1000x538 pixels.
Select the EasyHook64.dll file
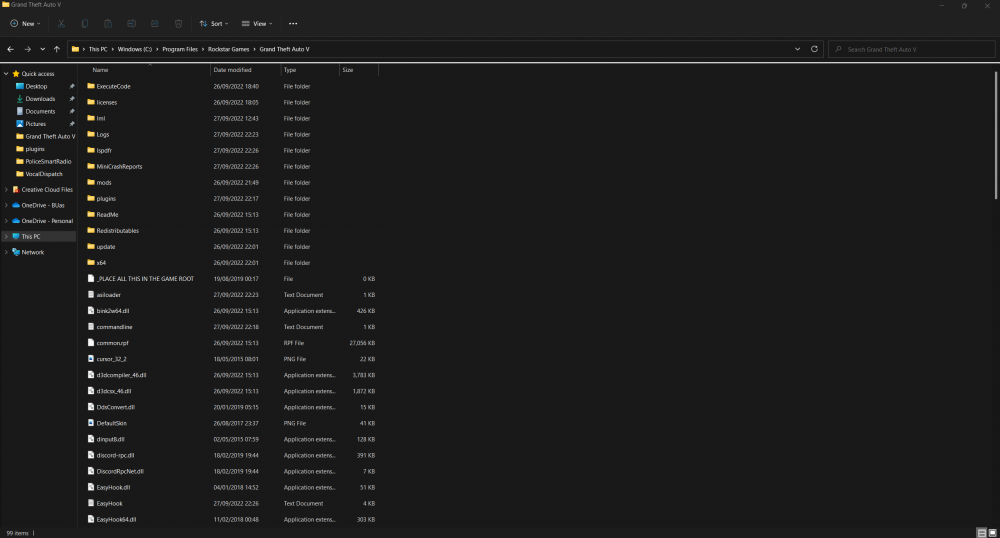[x=116, y=520]
